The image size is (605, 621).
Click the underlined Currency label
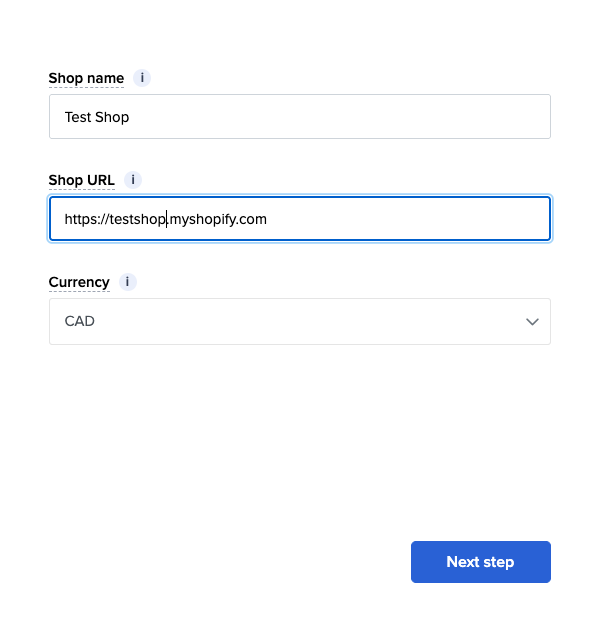[79, 282]
